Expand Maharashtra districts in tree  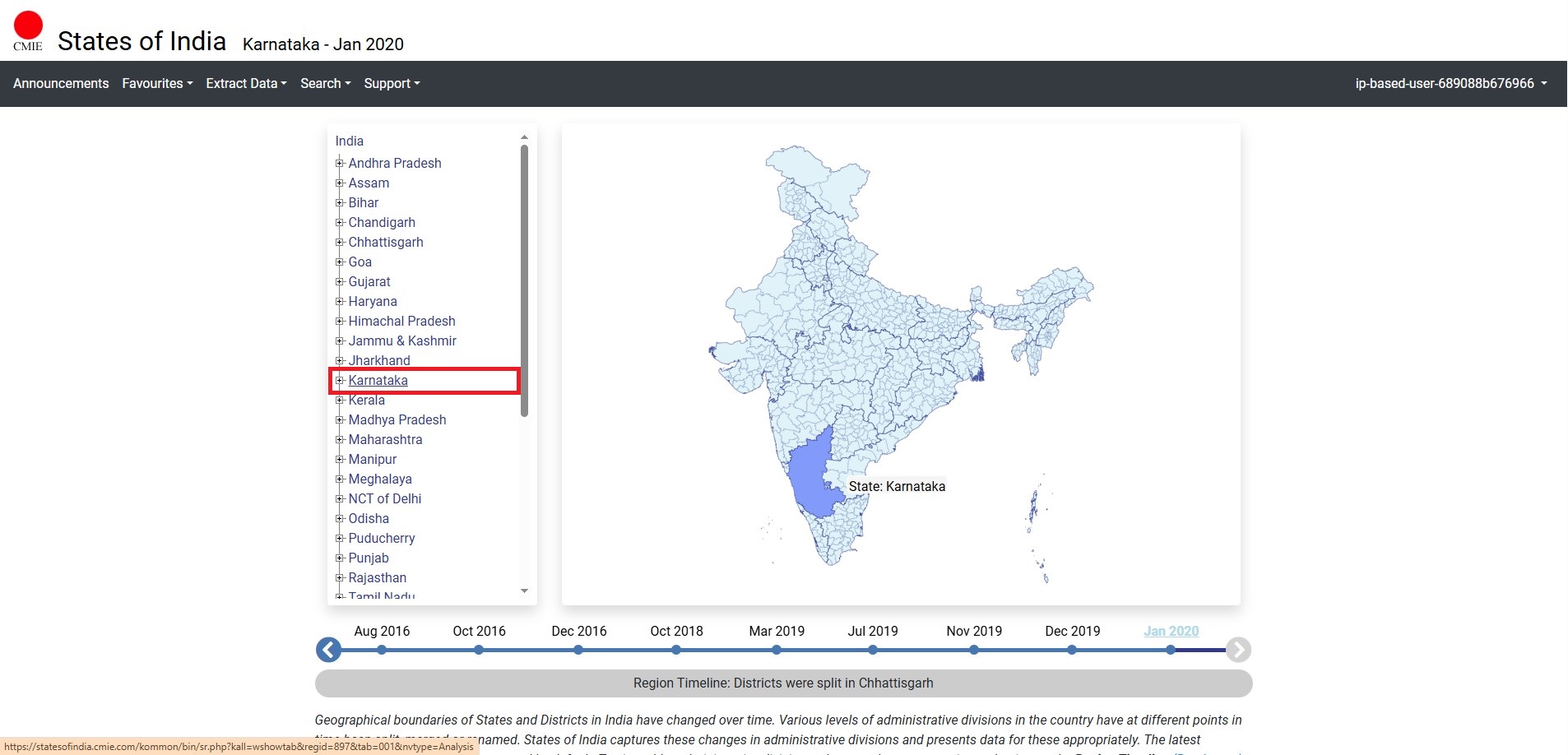click(x=340, y=439)
